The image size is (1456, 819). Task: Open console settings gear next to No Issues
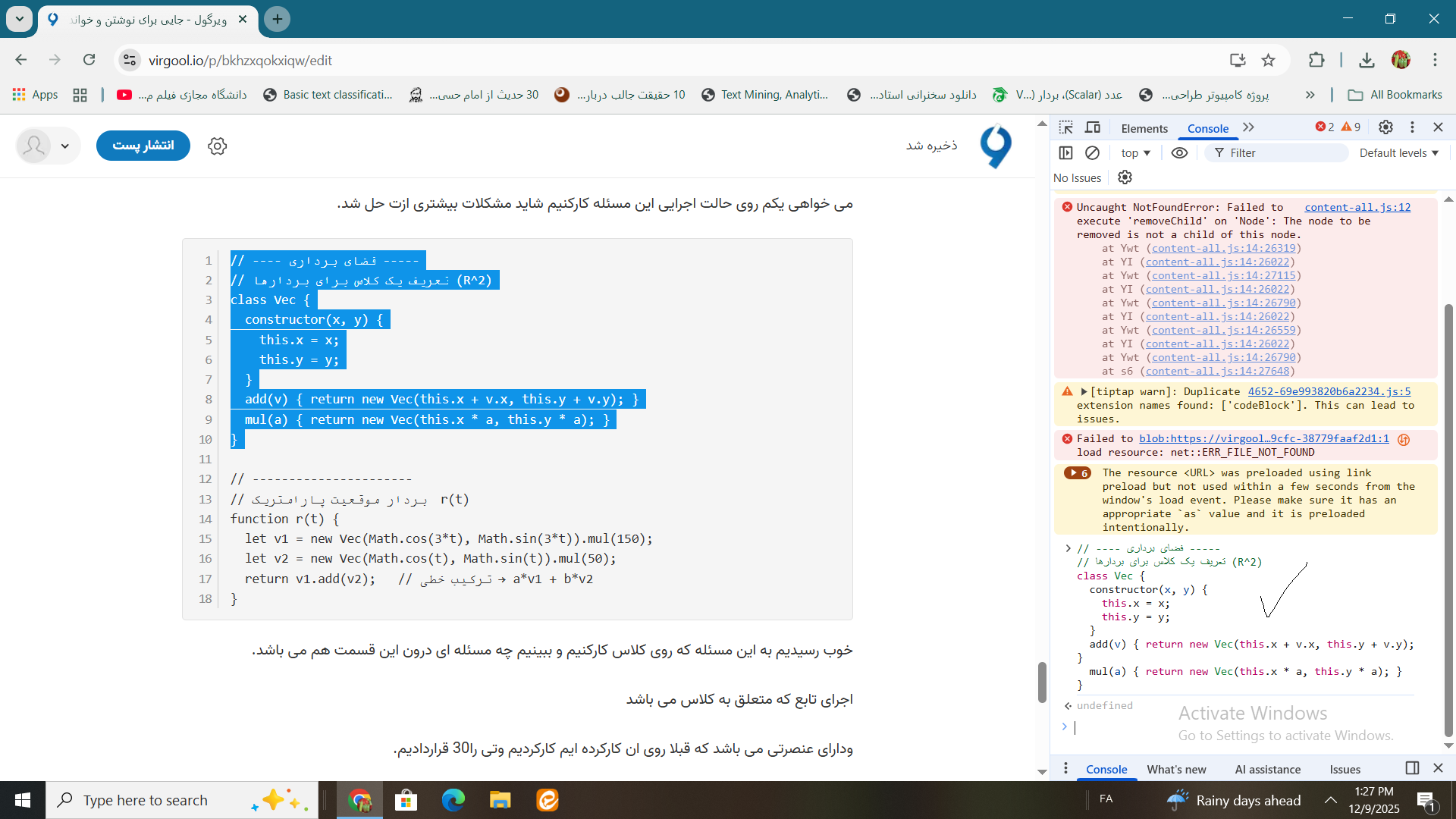[x=1125, y=177]
